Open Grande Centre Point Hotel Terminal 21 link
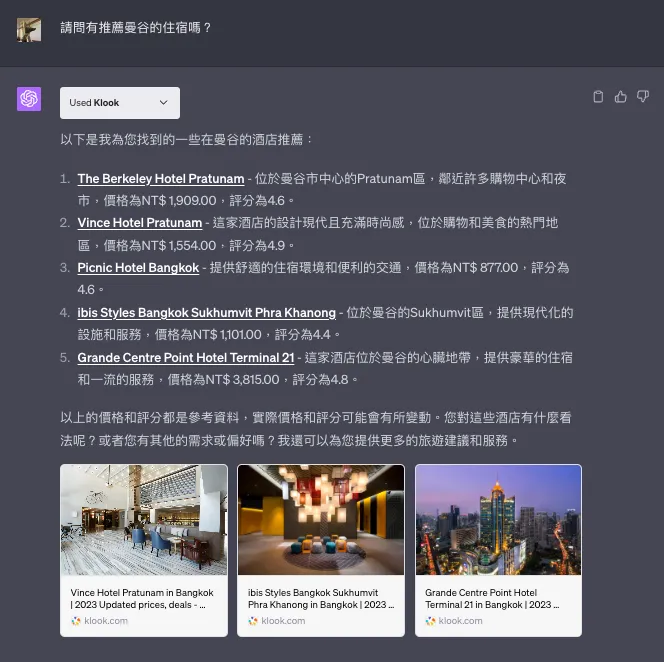 [186, 357]
